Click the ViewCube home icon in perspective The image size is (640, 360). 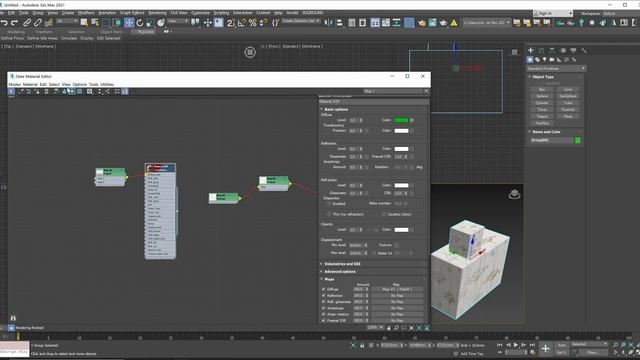514,194
